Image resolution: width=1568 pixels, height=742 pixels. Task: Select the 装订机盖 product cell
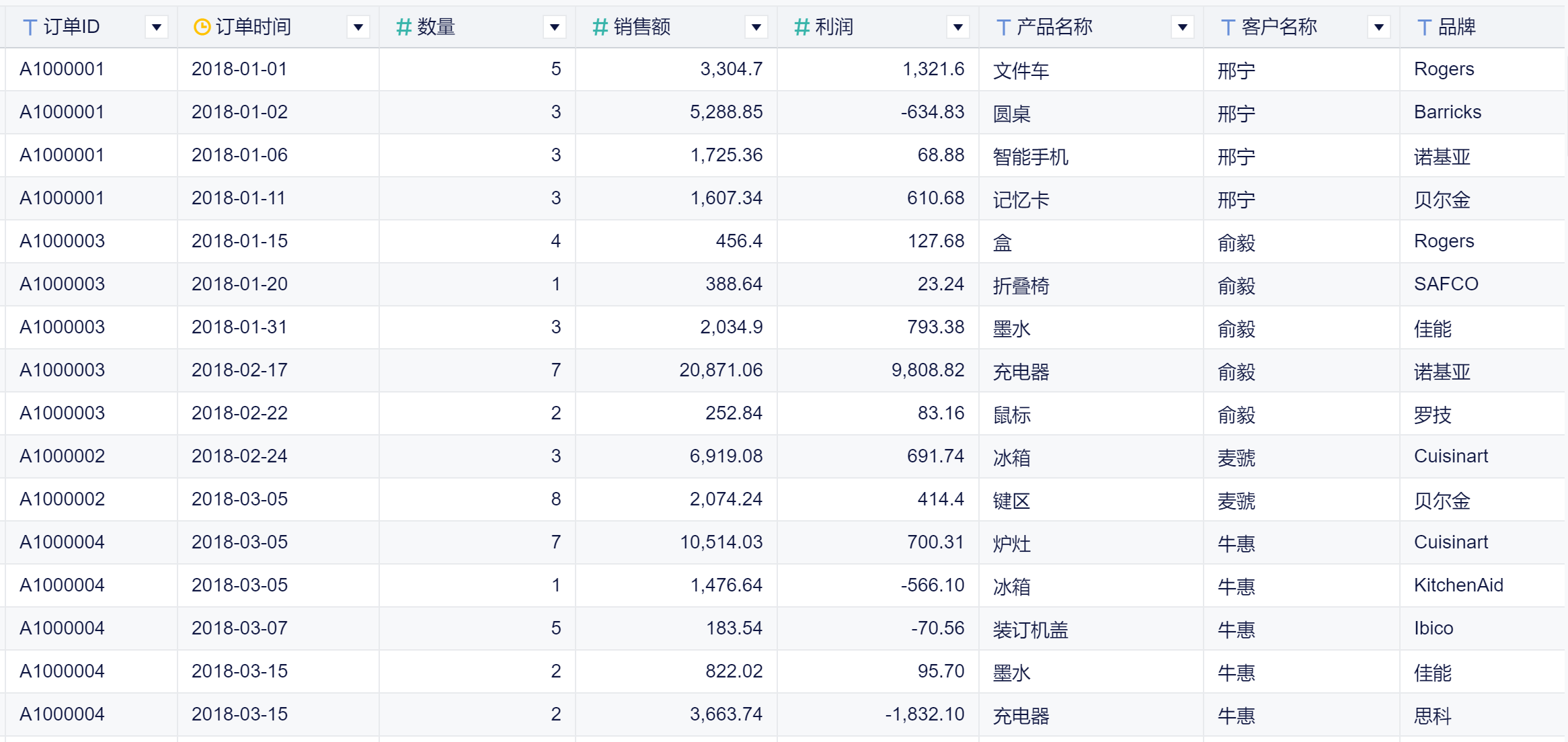click(1030, 629)
